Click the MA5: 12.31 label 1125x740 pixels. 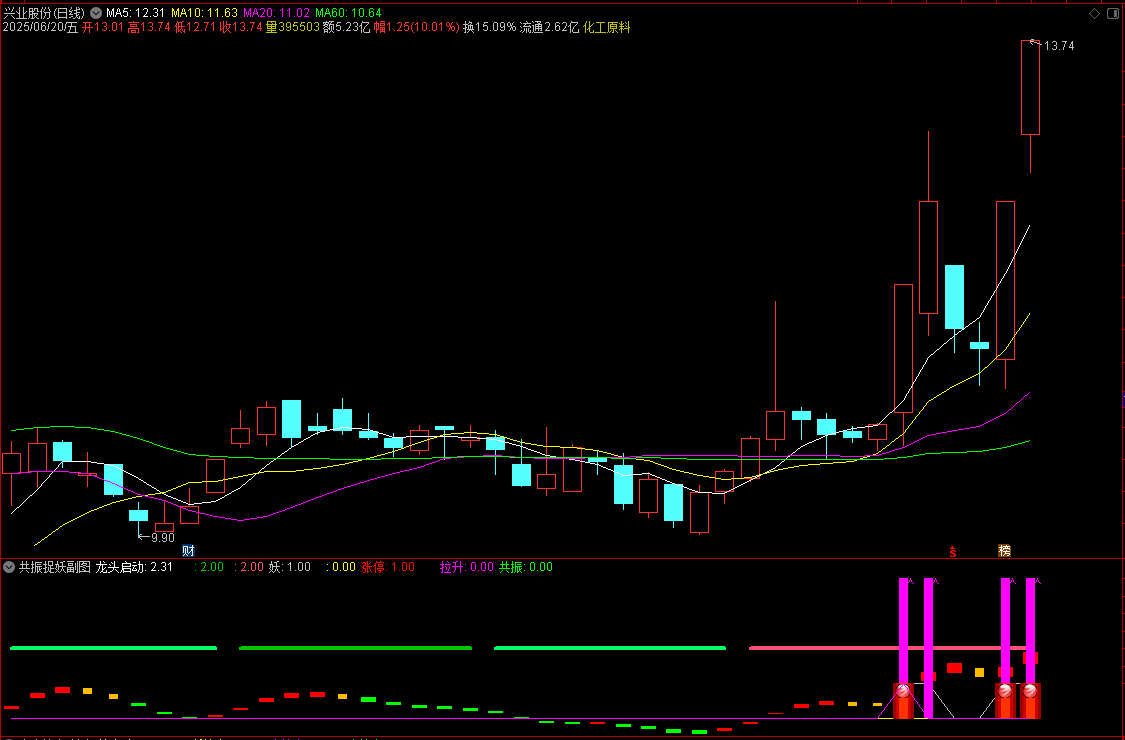136,13
